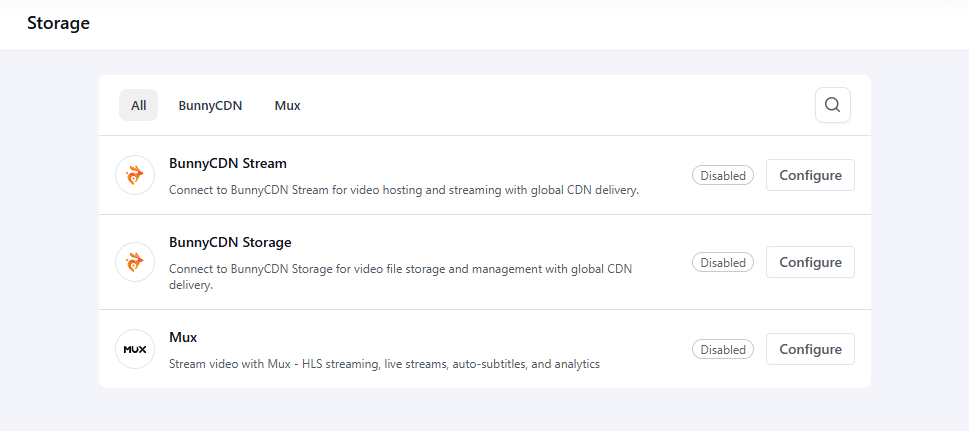Configure the Mux integration
This screenshot has height=431, width=969.
[x=810, y=349]
